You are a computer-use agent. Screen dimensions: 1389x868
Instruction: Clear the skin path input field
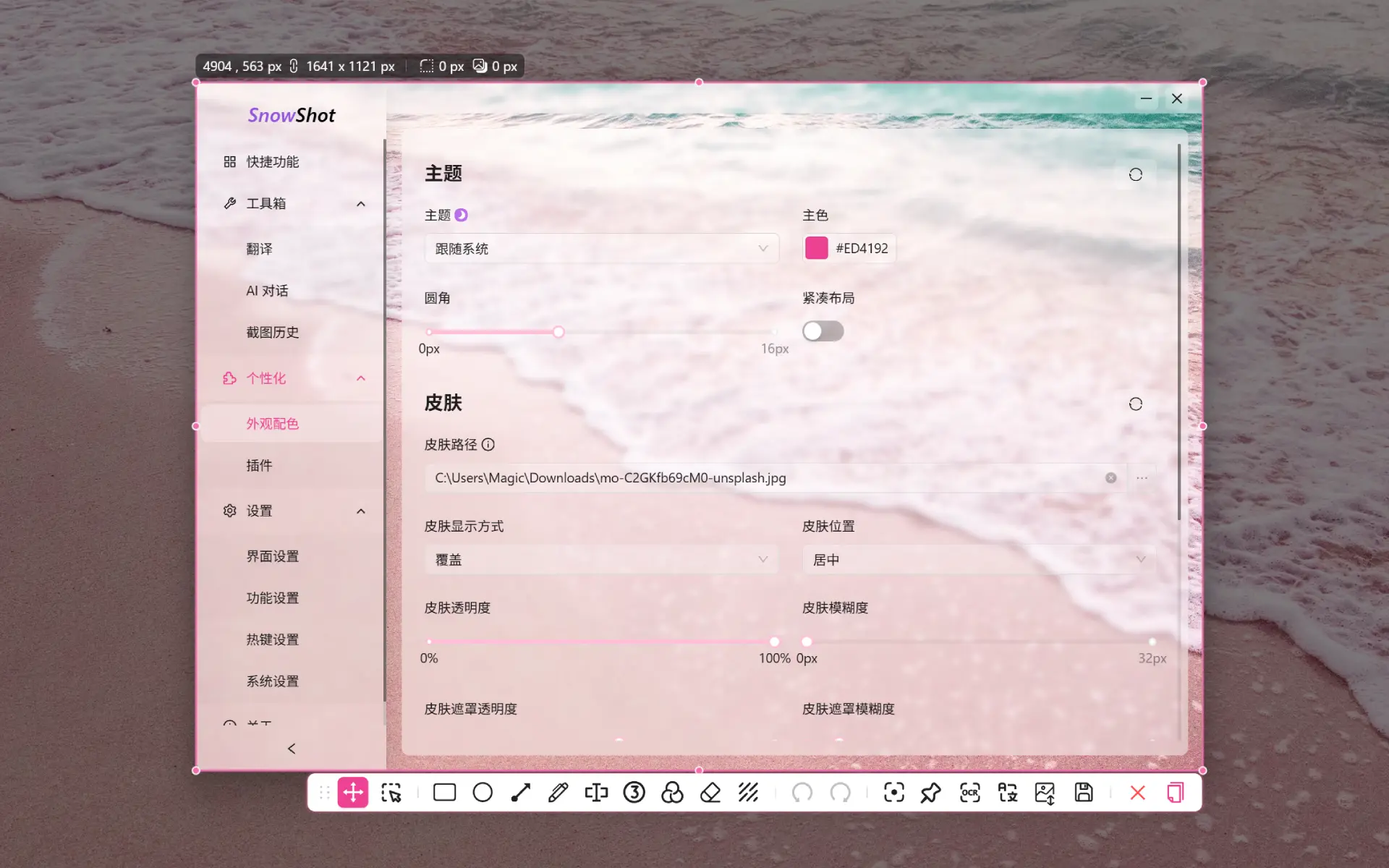point(1110,477)
